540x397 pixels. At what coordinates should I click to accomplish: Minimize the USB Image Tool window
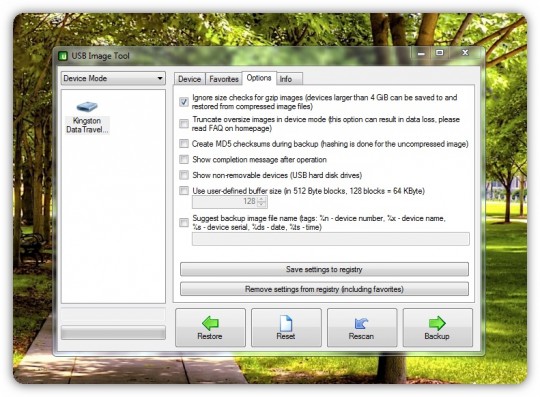pyautogui.click(x=421, y=53)
